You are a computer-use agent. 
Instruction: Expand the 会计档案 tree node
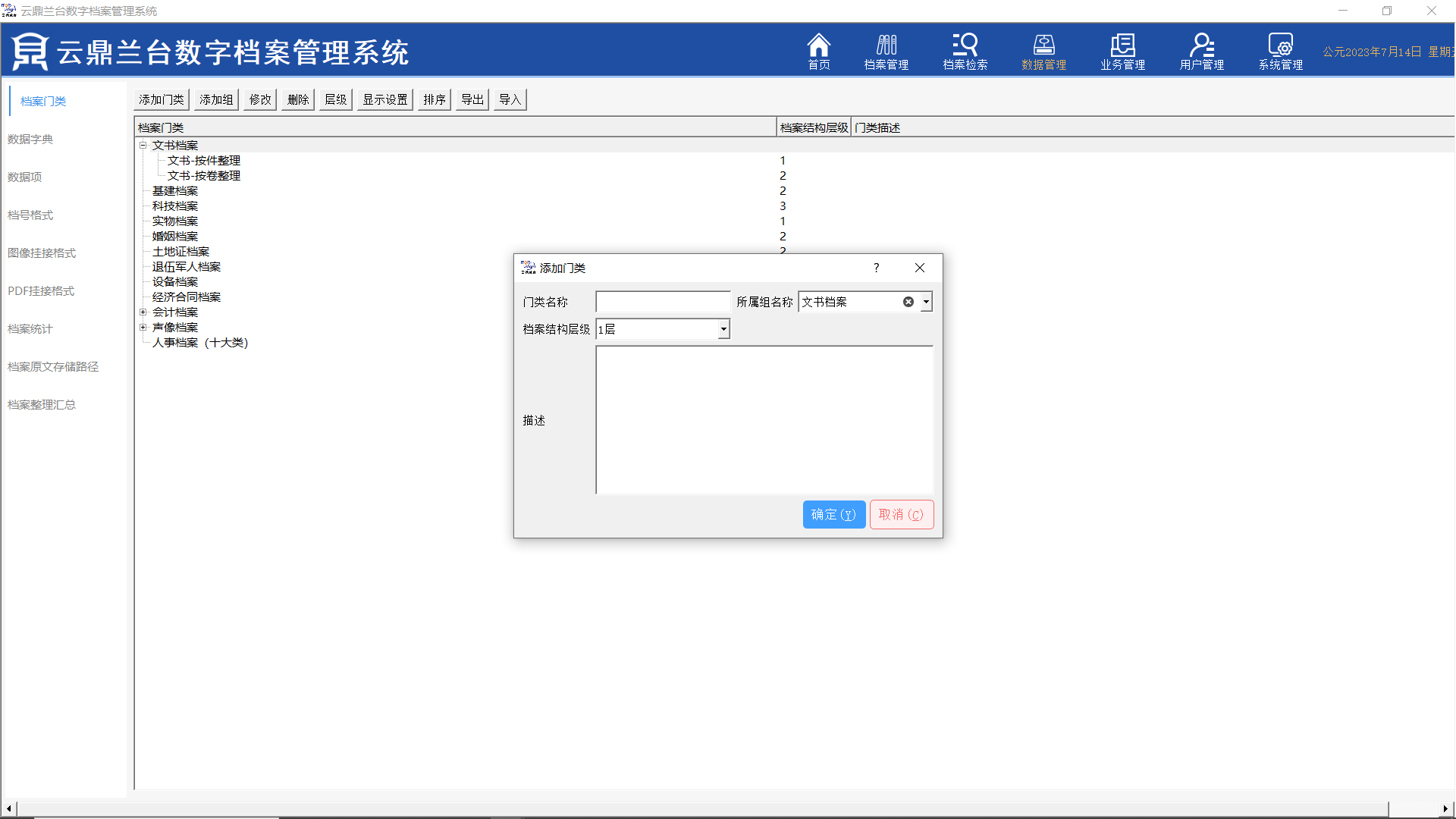click(143, 312)
